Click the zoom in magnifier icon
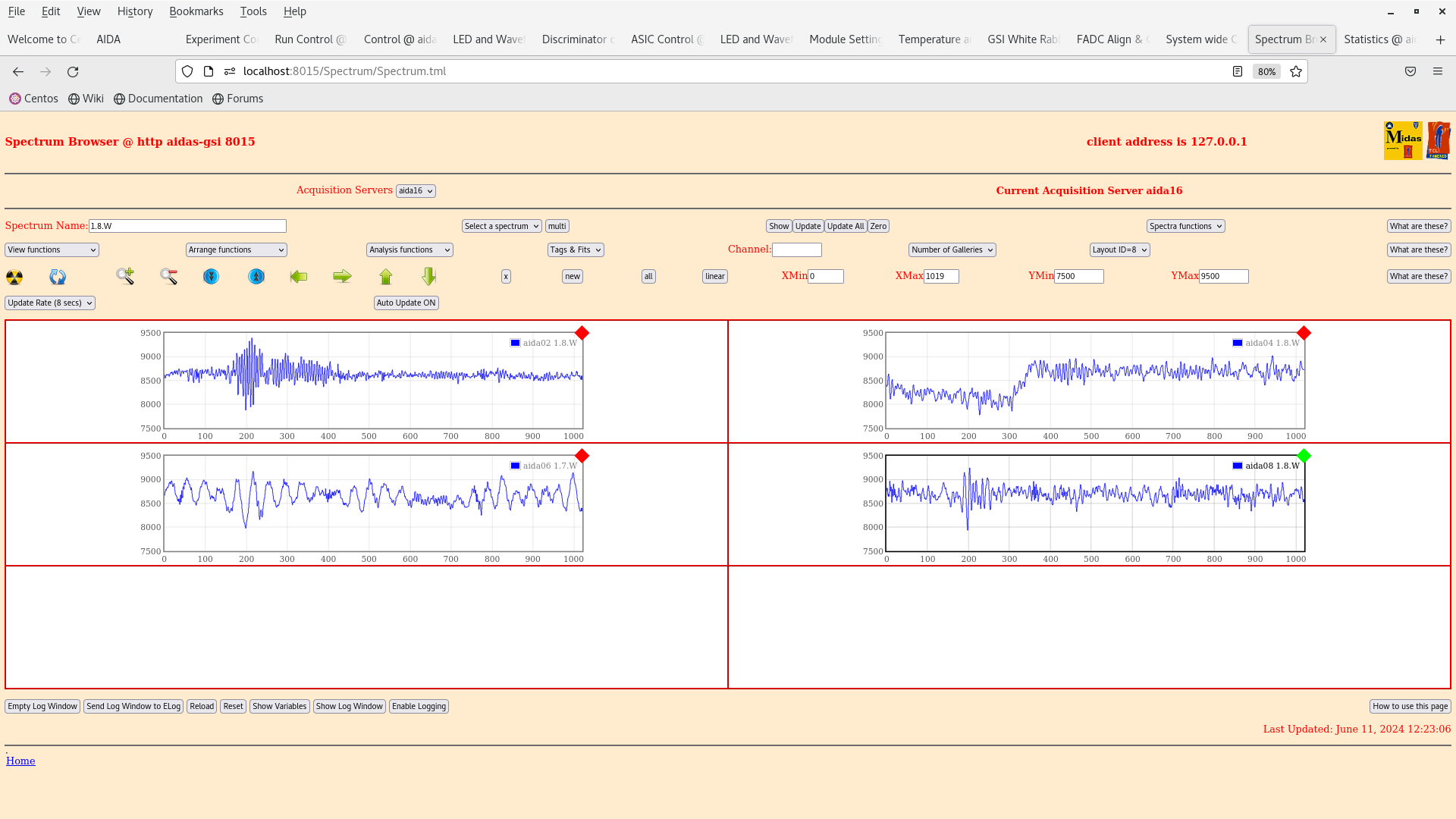This screenshot has height=819, width=1456. (x=125, y=277)
